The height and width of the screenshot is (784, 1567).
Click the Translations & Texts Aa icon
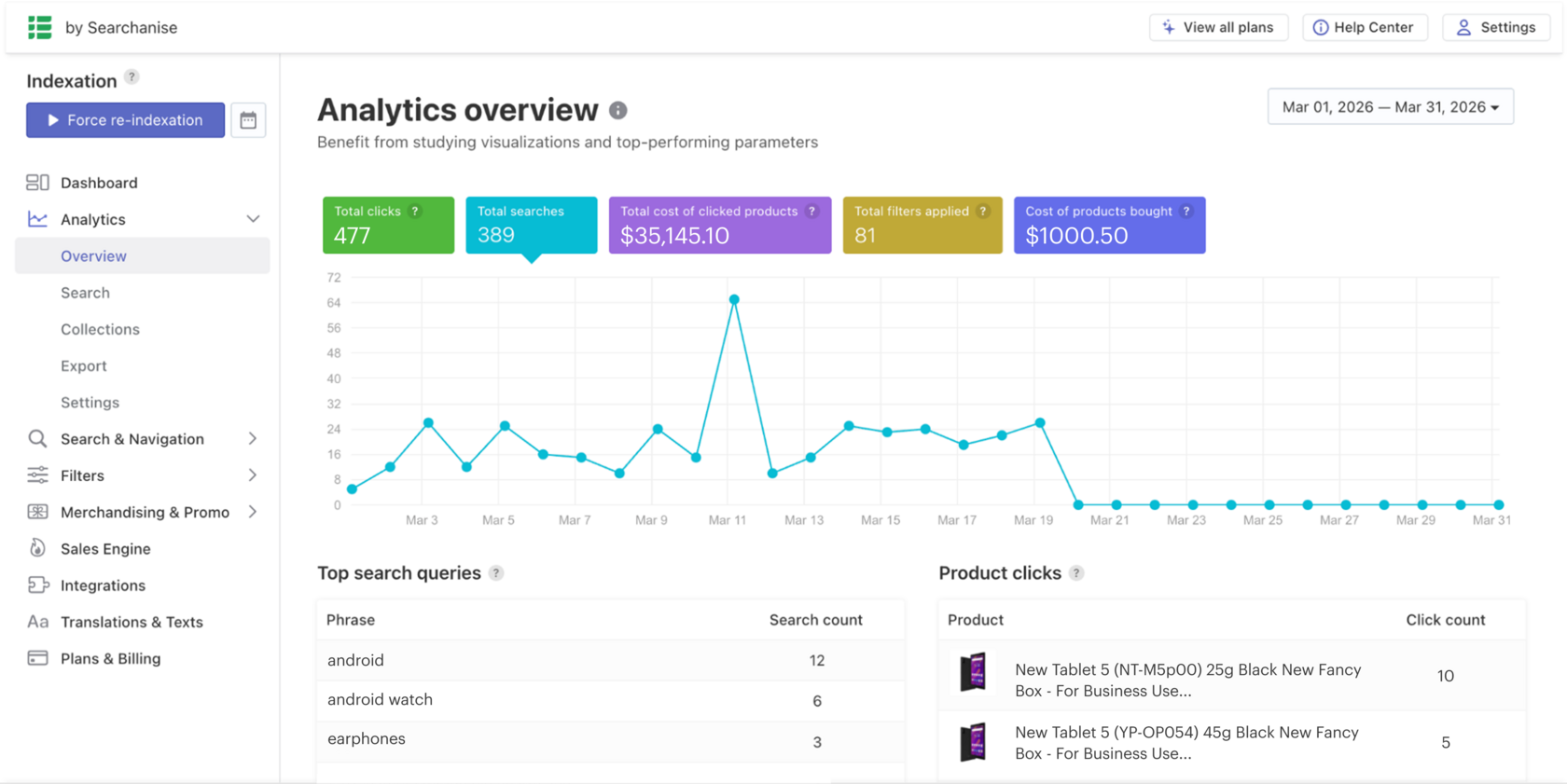37,622
